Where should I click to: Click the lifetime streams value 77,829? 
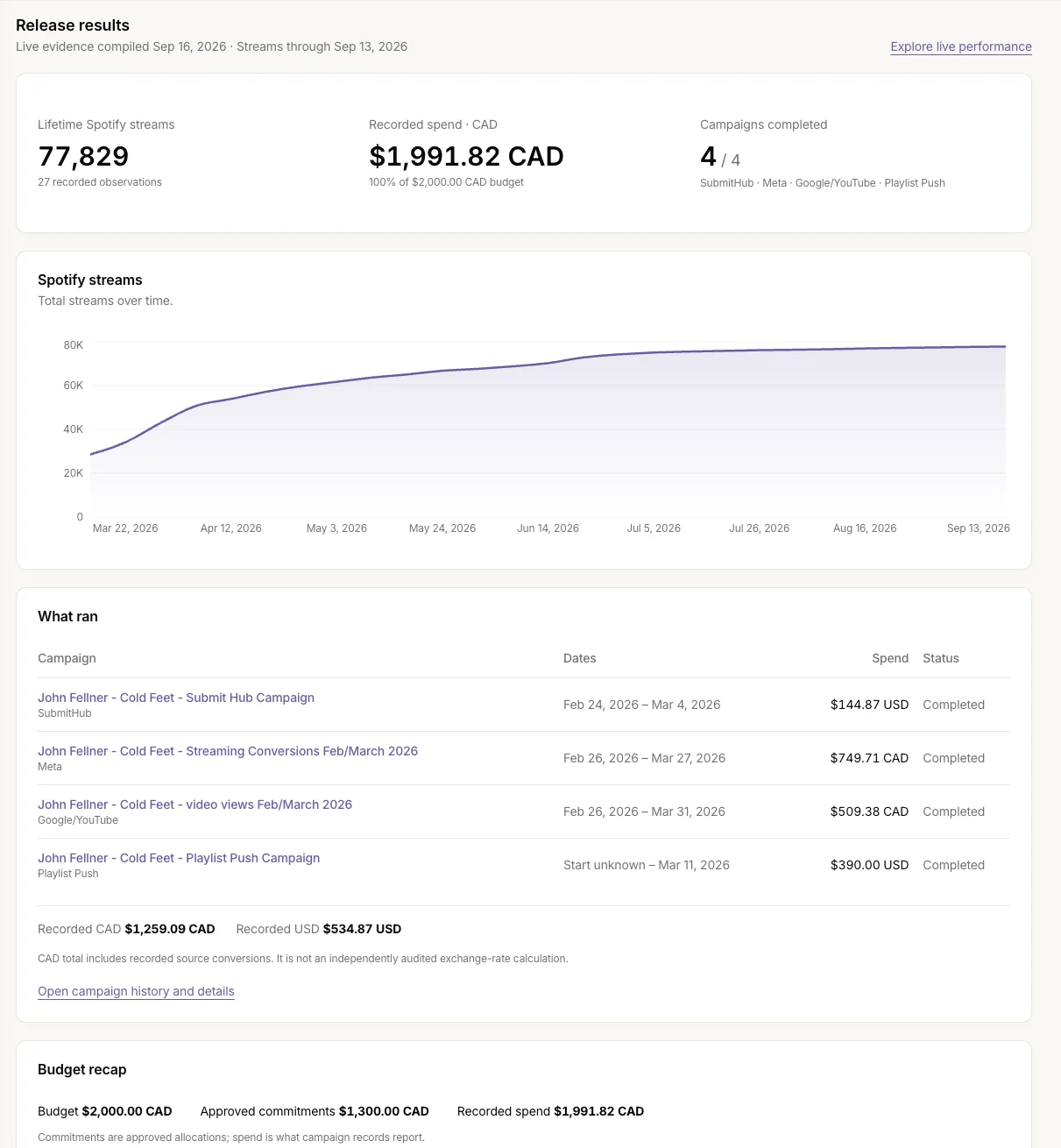pyautogui.click(x=83, y=156)
